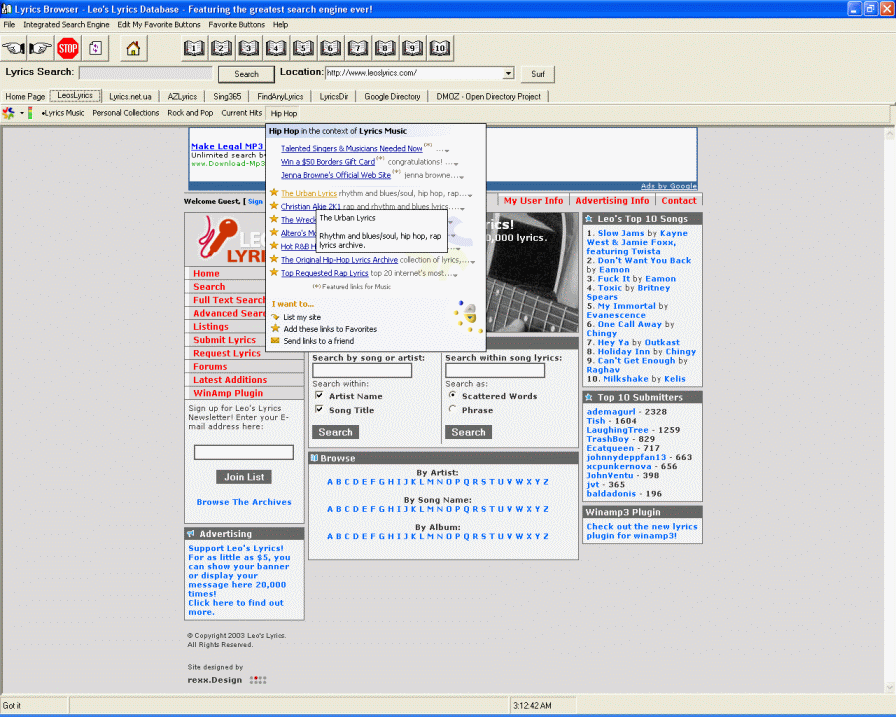Click the List my site icon
The width and height of the screenshot is (896, 717).
click(275, 317)
